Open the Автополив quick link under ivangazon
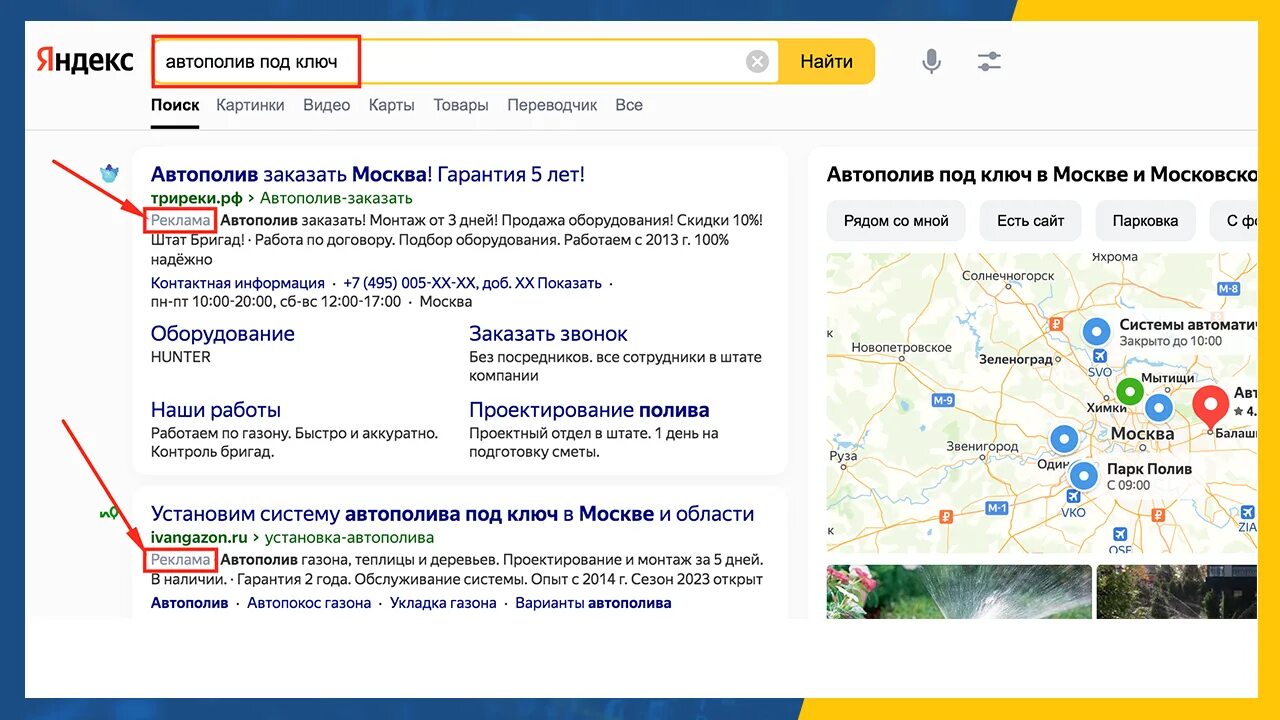Image resolution: width=1280 pixels, height=720 pixels. (190, 603)
